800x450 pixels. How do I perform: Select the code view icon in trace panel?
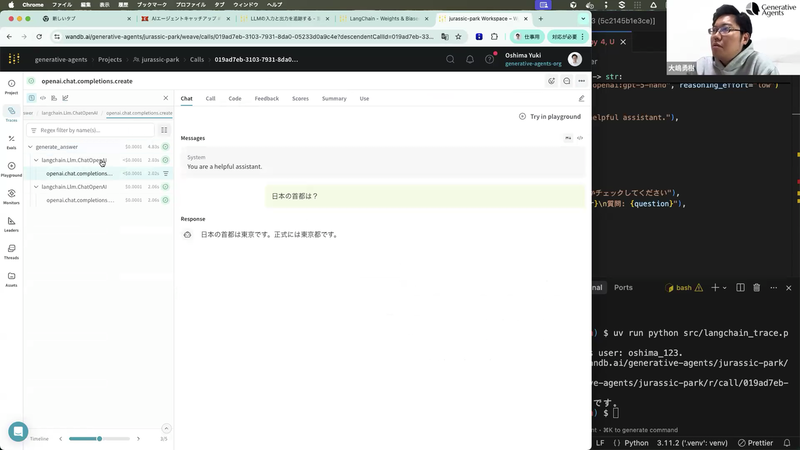click(x=43, y=98)
